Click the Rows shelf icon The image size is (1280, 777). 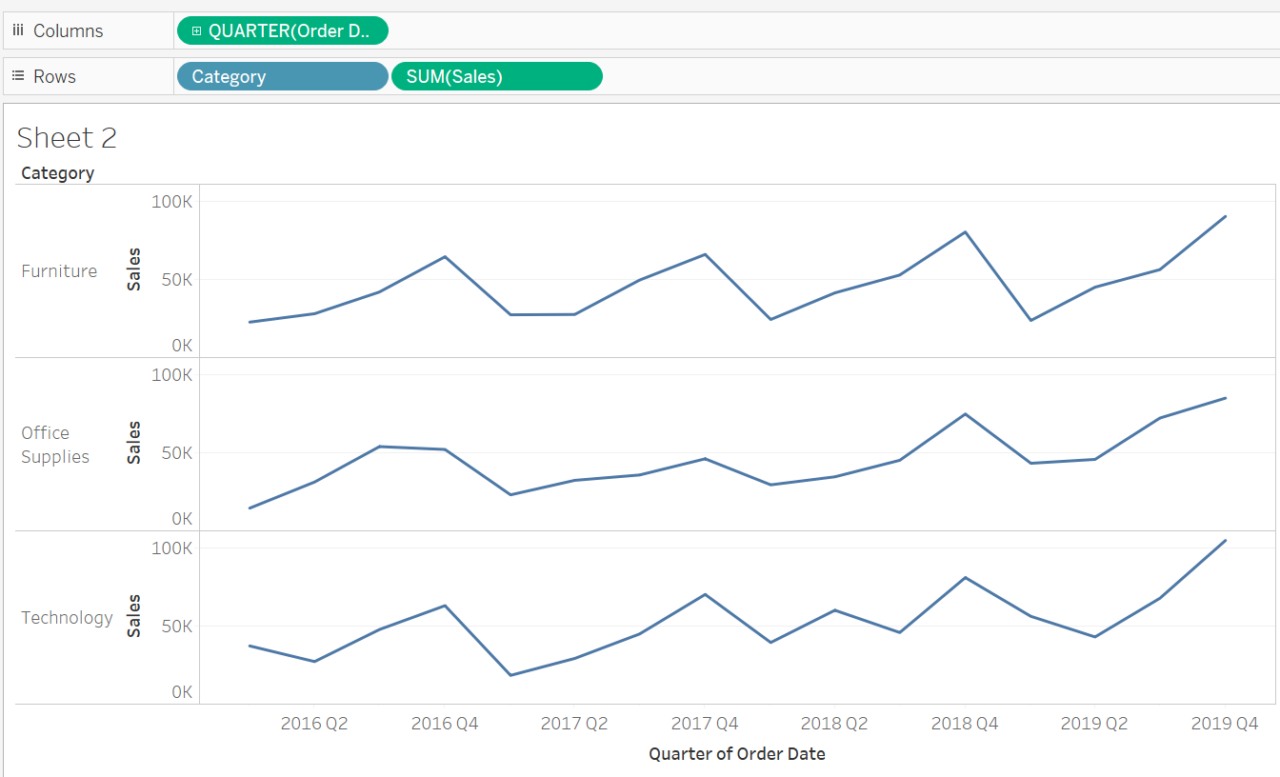(17, 75)
